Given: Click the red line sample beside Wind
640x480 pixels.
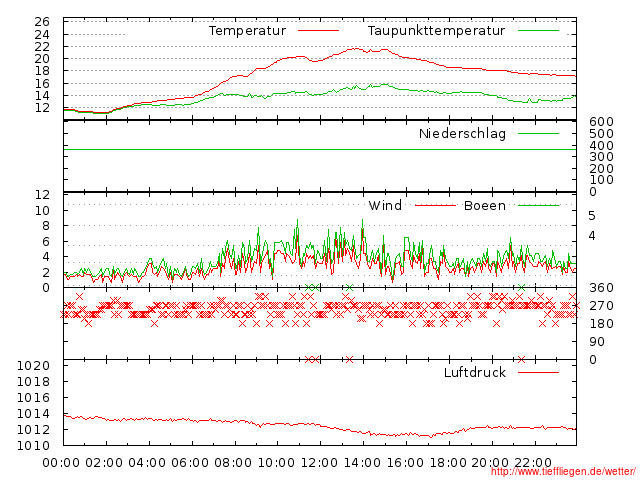Looking at the screenshot, I should 435,205.
